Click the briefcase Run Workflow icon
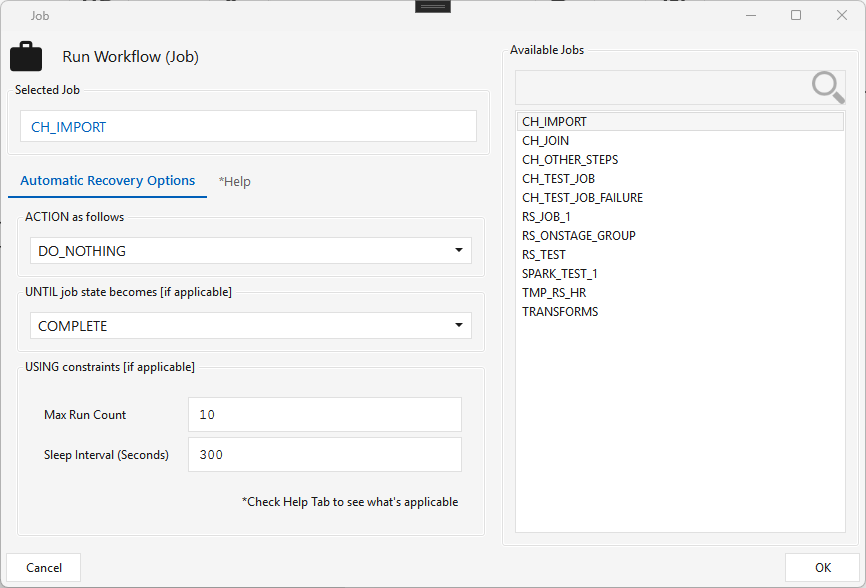866x588 pixels. (x=26, y=56)
